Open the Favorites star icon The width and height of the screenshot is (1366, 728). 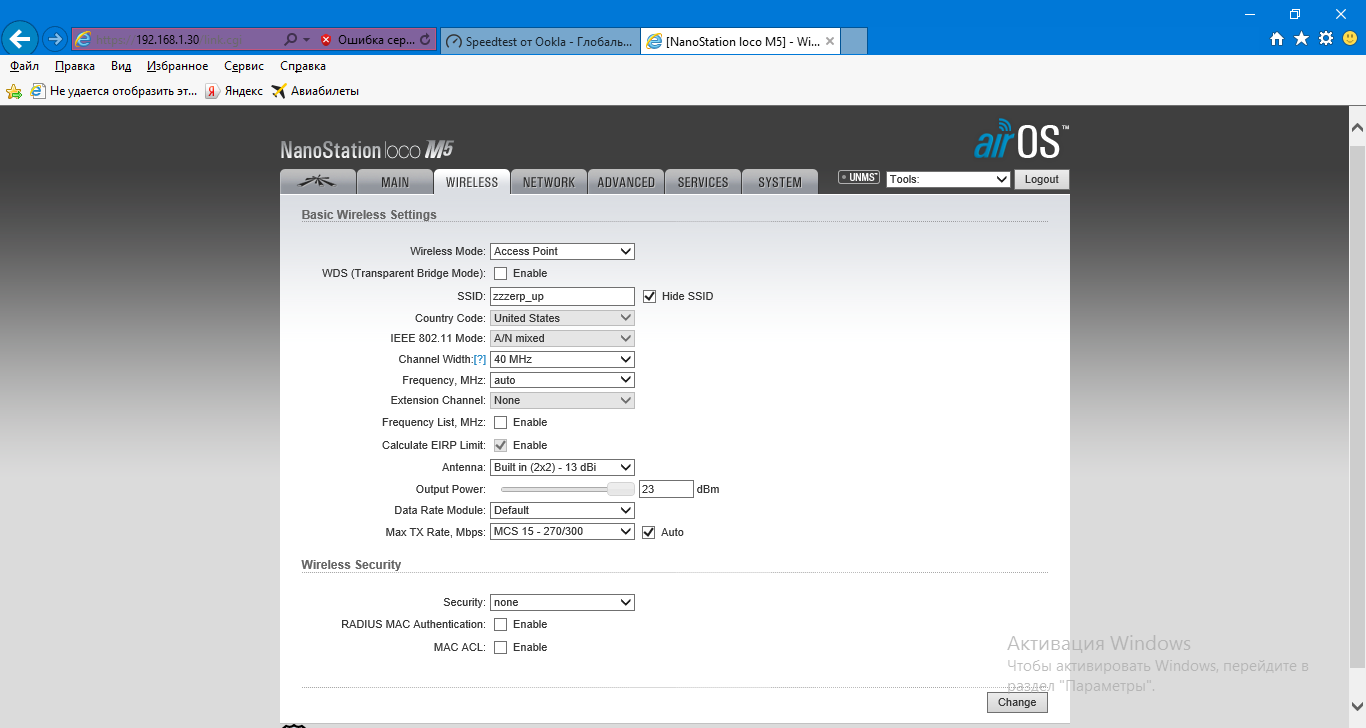click(x=1301, y=39)
